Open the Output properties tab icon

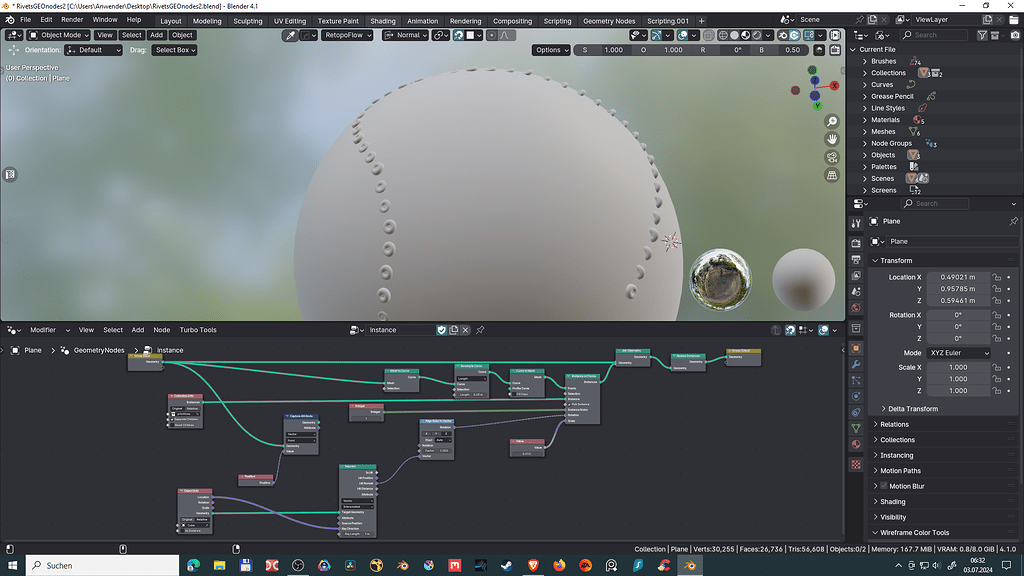click(856, 259)
